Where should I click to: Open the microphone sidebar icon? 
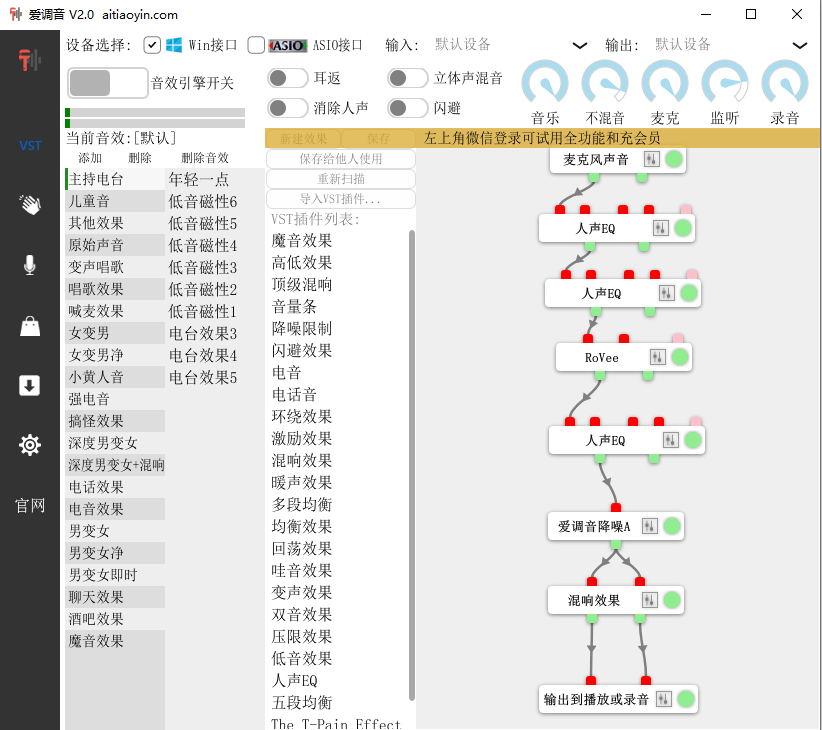tap(30, 265)
